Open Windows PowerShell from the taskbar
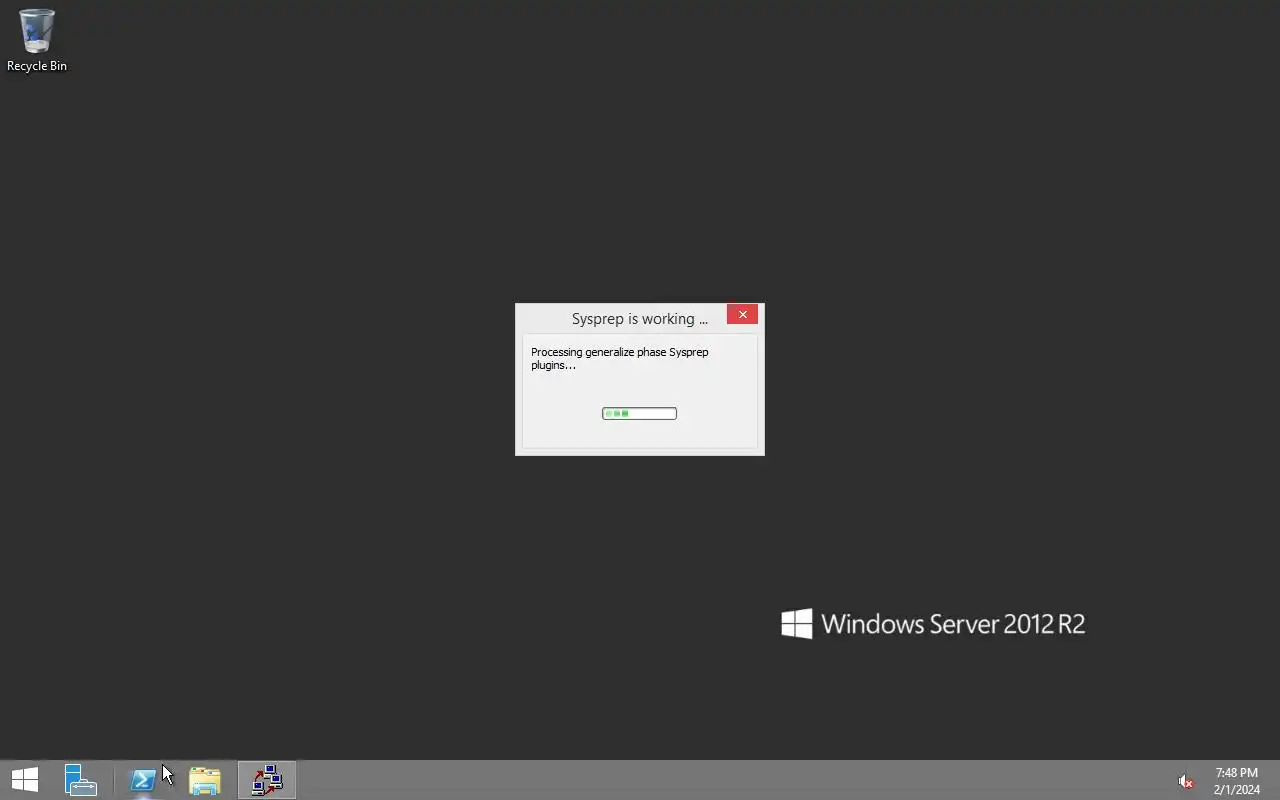The height and width of the screenshot is (800, 1280). (143, 780)
